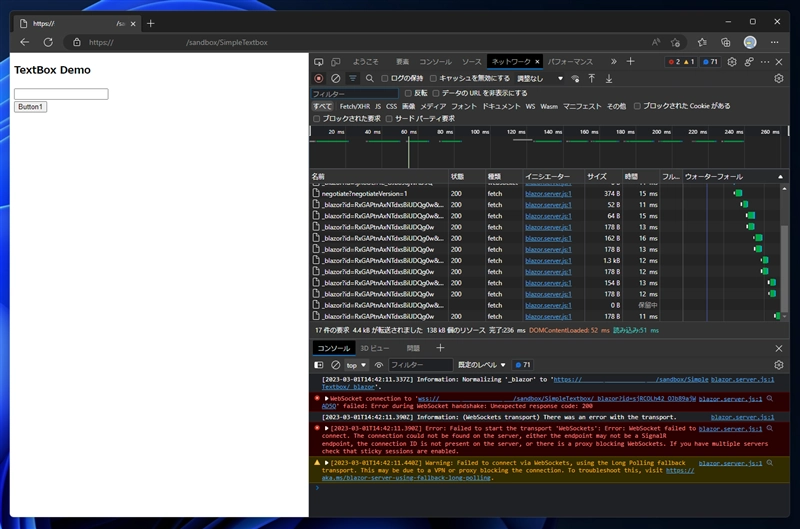Click the Button1 button

pos(31,107)
